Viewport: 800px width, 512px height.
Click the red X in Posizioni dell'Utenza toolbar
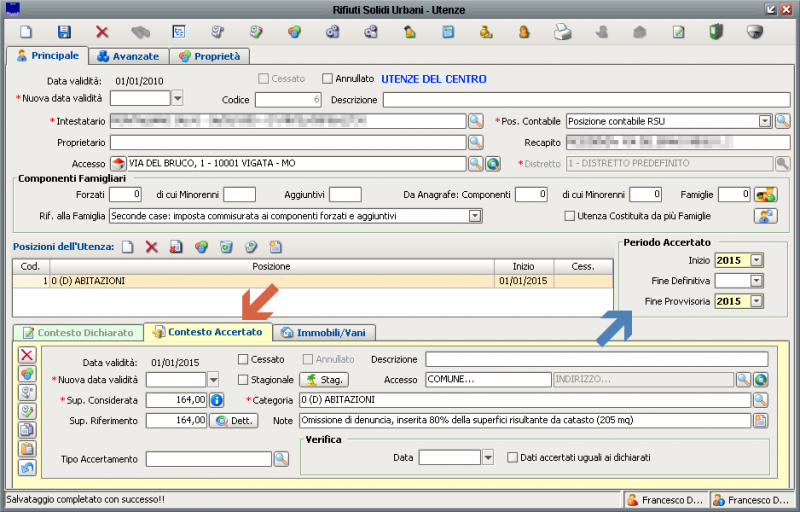[x=152, y=246]
